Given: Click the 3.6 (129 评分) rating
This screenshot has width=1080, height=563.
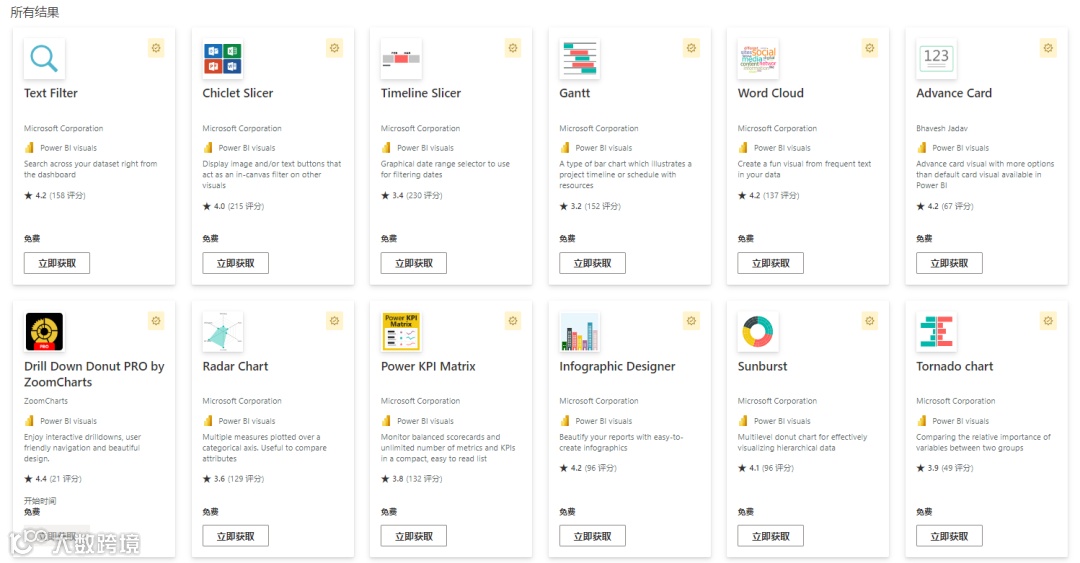Looking at the screenshot, I should (x=233, y=479).
